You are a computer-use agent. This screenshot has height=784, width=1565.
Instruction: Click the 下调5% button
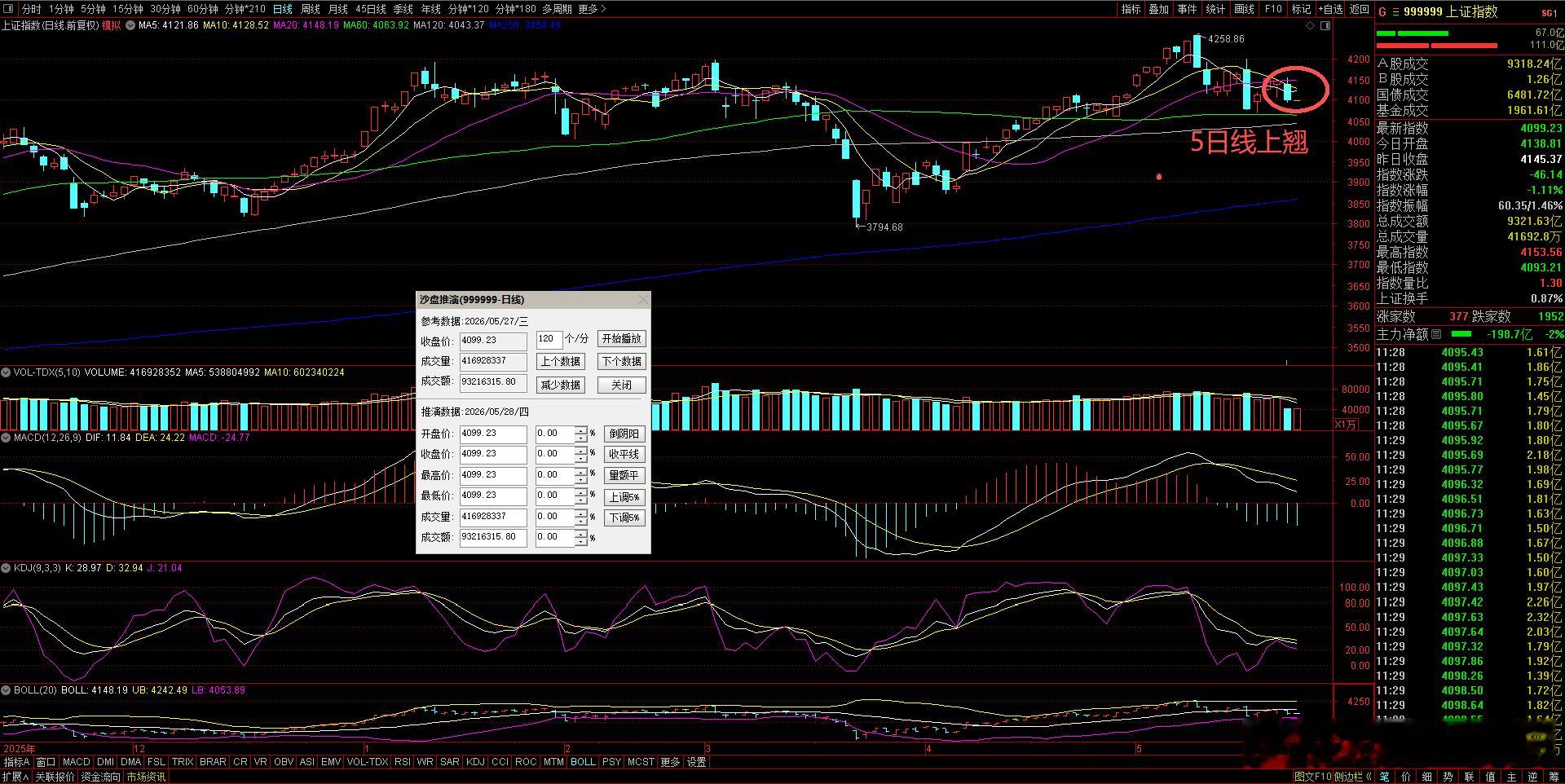pos(624,518)
